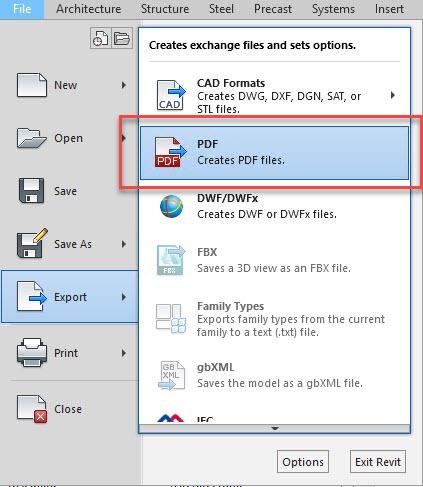Click the Open Documents folder icon
Screen dimensions: 423x487
pos(122,38)
